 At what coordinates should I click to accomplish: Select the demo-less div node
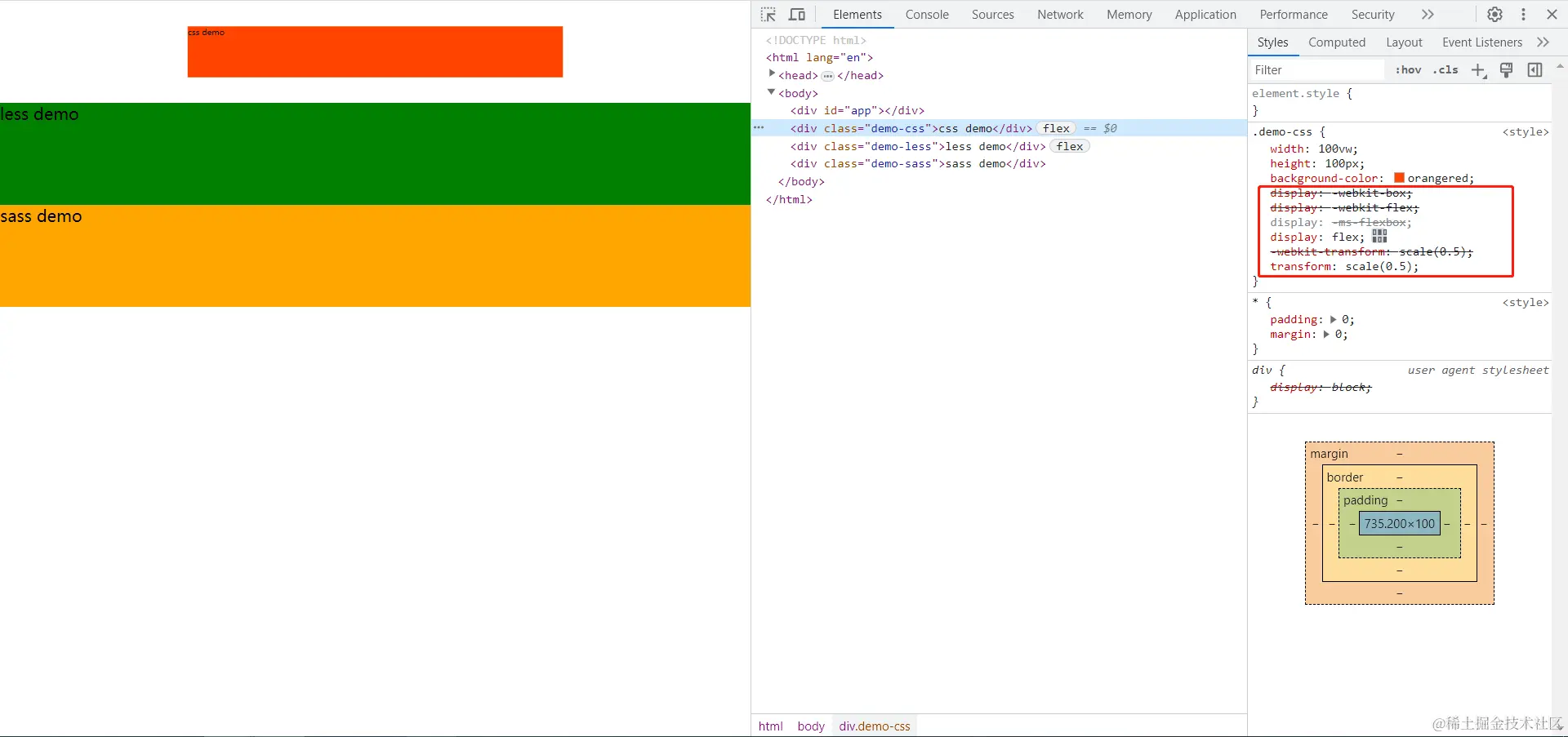point(918,146)
